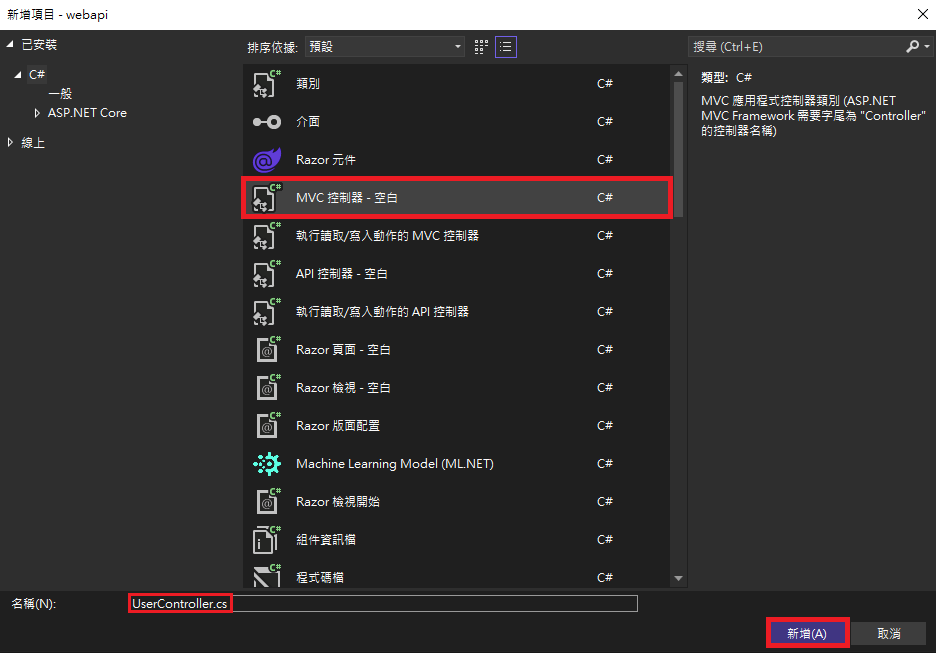
Task: Select the 一般 category
Action: click(x=60, y=94)
